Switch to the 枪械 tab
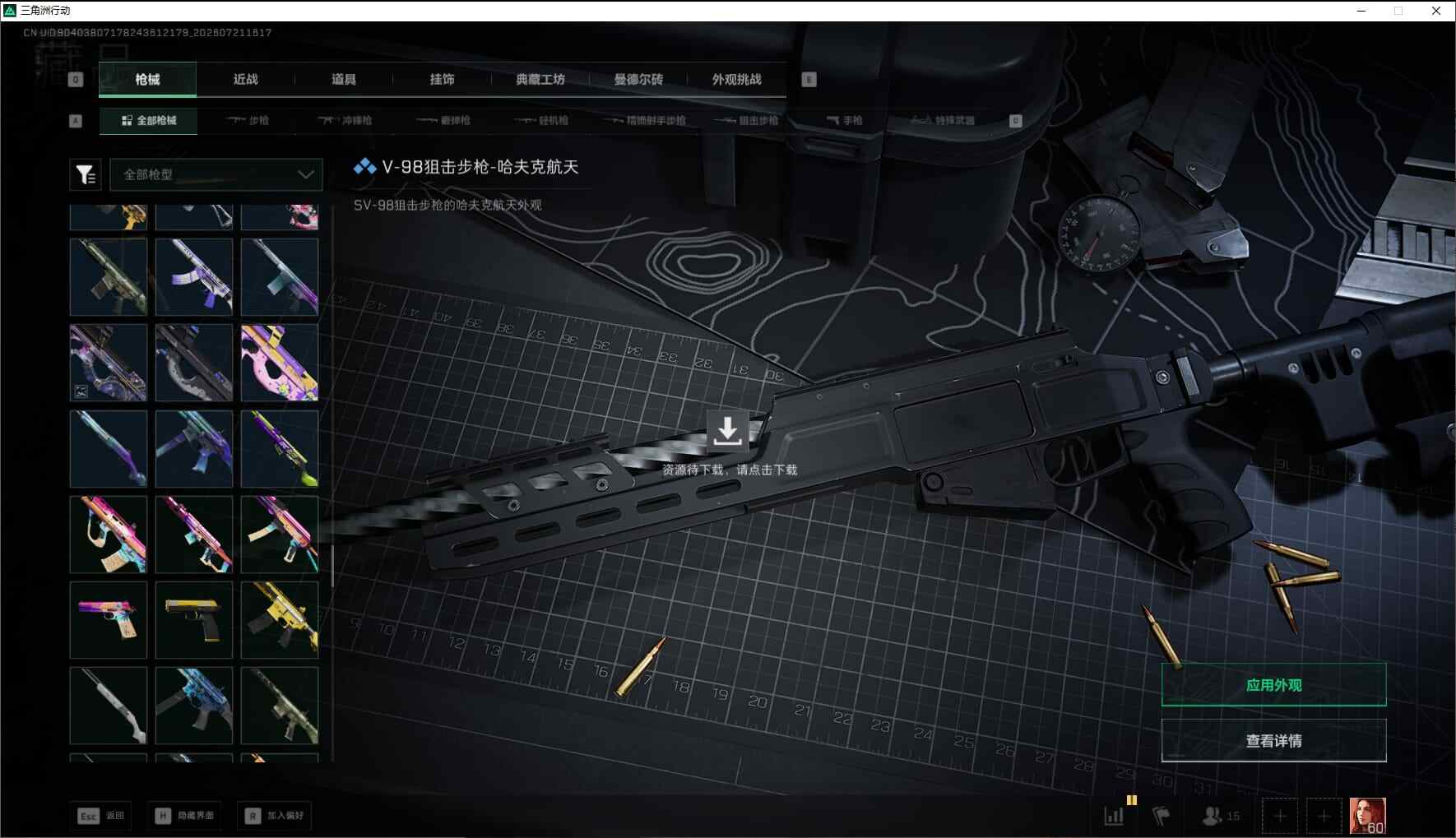Screen dimensions: 1456x838 click(148, 80)
